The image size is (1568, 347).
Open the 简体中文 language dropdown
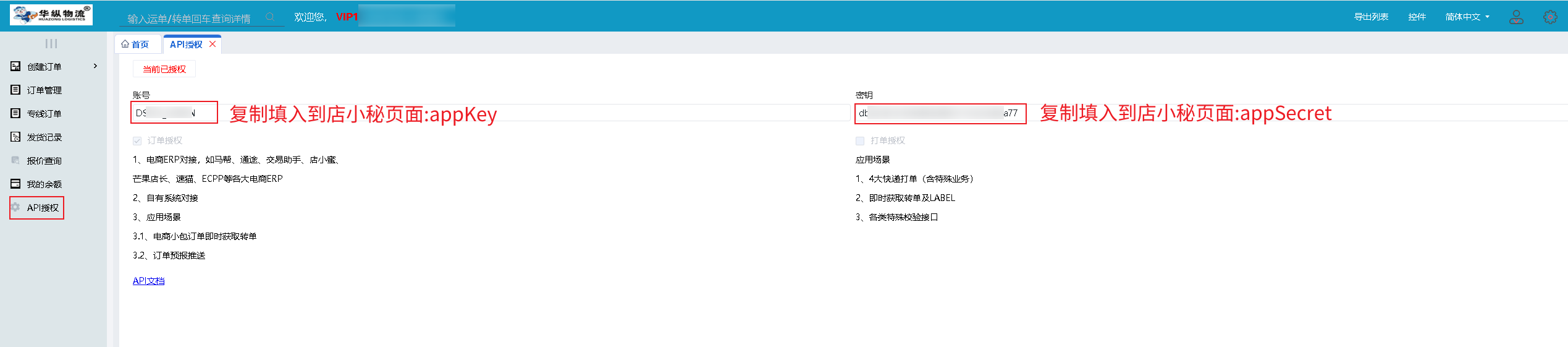click(x=1467, y=17)
